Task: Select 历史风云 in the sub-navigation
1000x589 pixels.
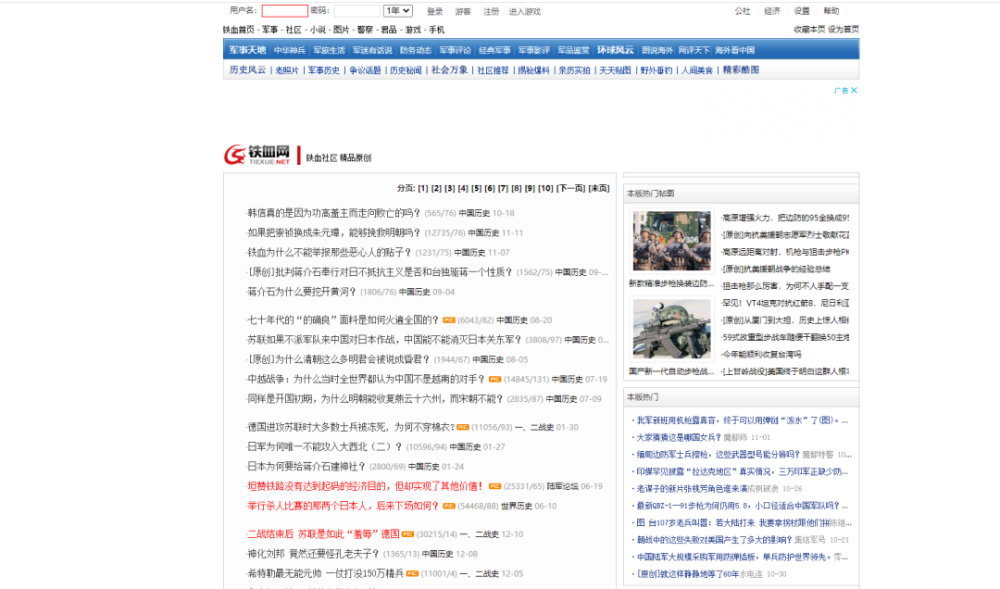Action: point(247,70)
